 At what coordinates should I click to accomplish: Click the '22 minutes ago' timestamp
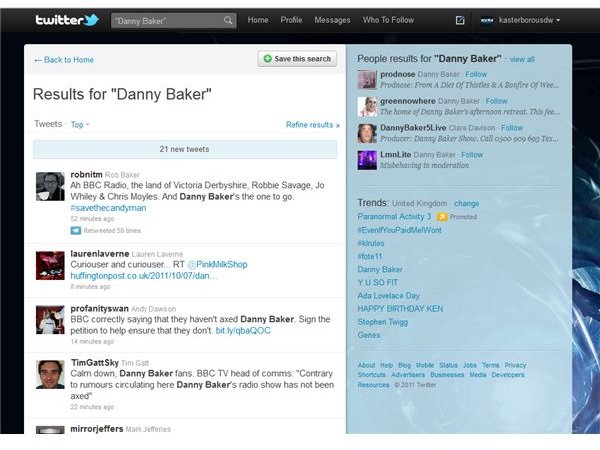click(92, 407)
